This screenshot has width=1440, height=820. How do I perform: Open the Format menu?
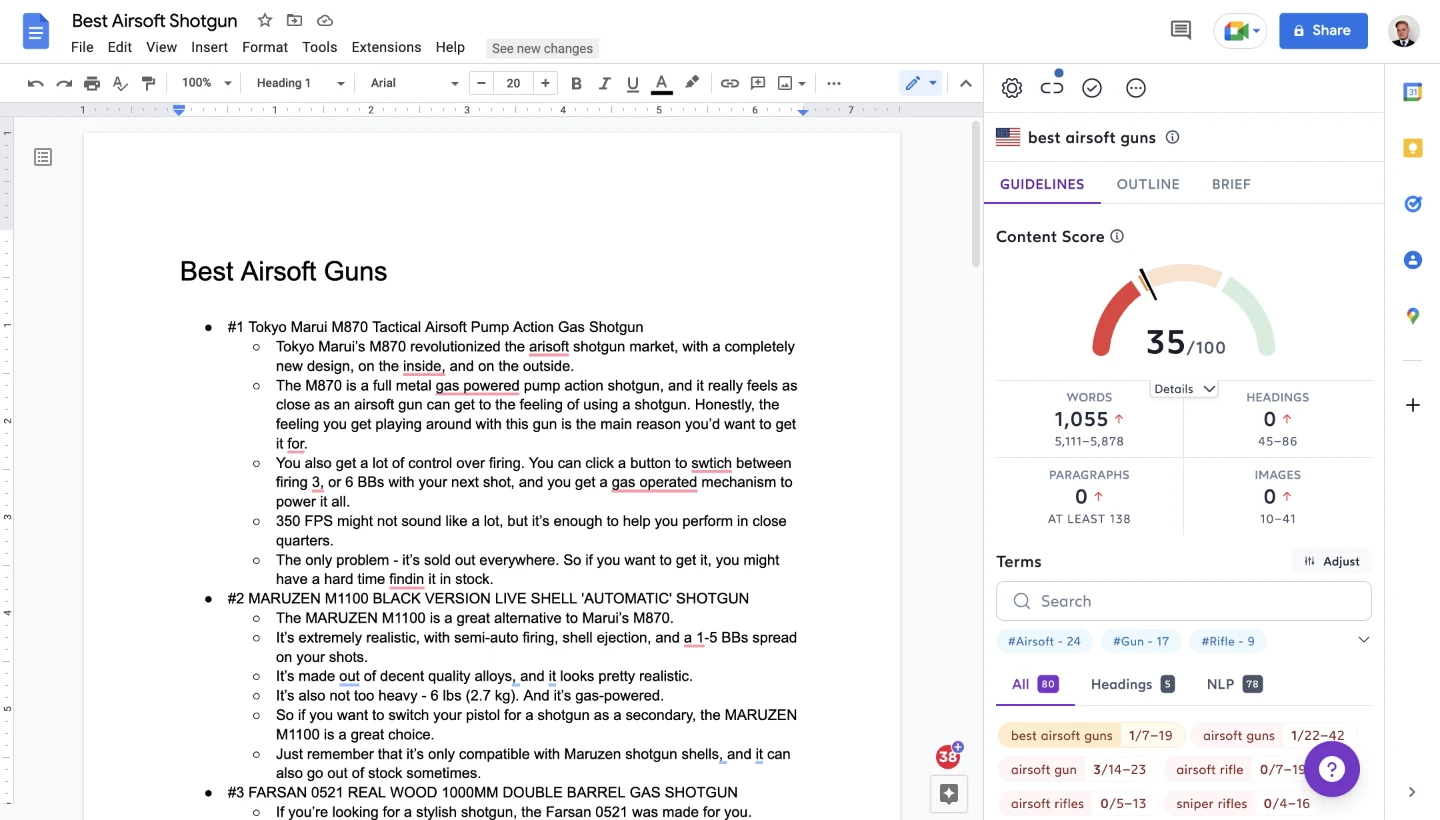click(x=265, y=47)
